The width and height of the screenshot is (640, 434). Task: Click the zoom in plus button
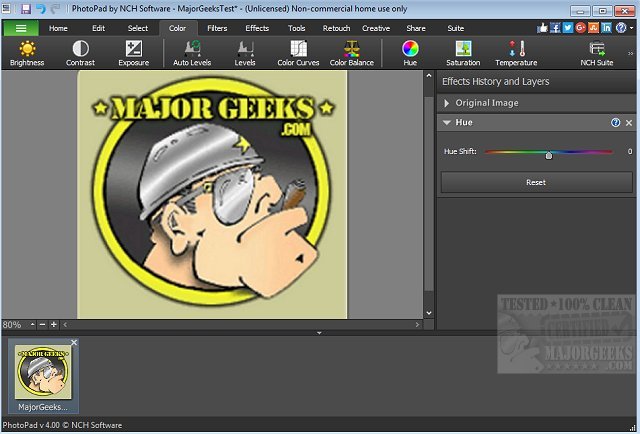(x=53, y=325)
